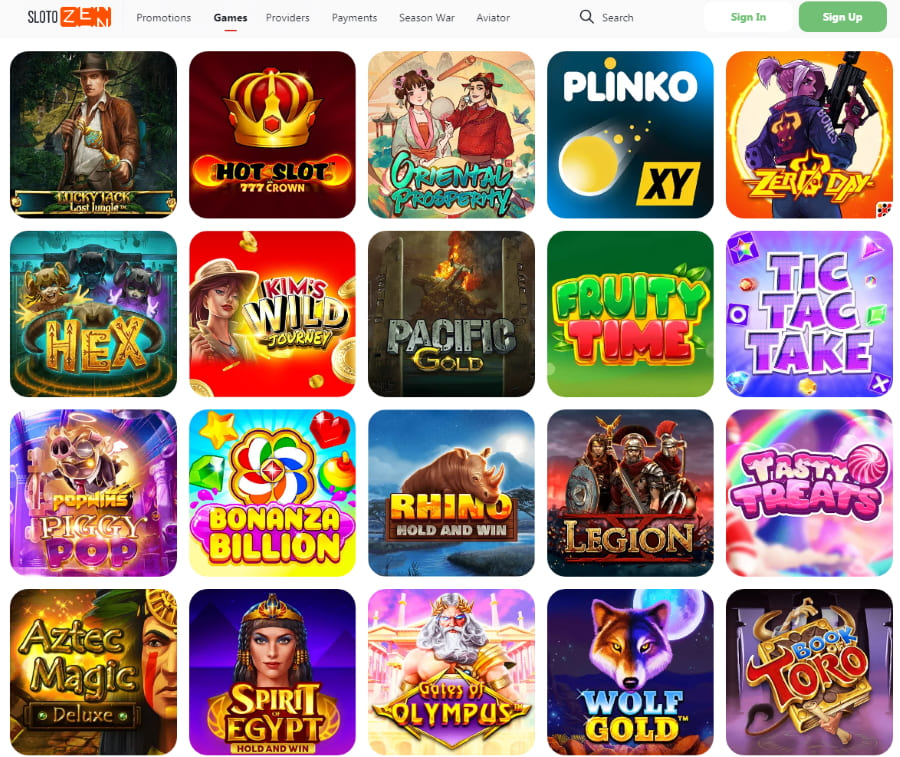This screenshot has height=757, width=900.
Task: Open Kim's Wild Journey game
Action: [x=272, y=314]
